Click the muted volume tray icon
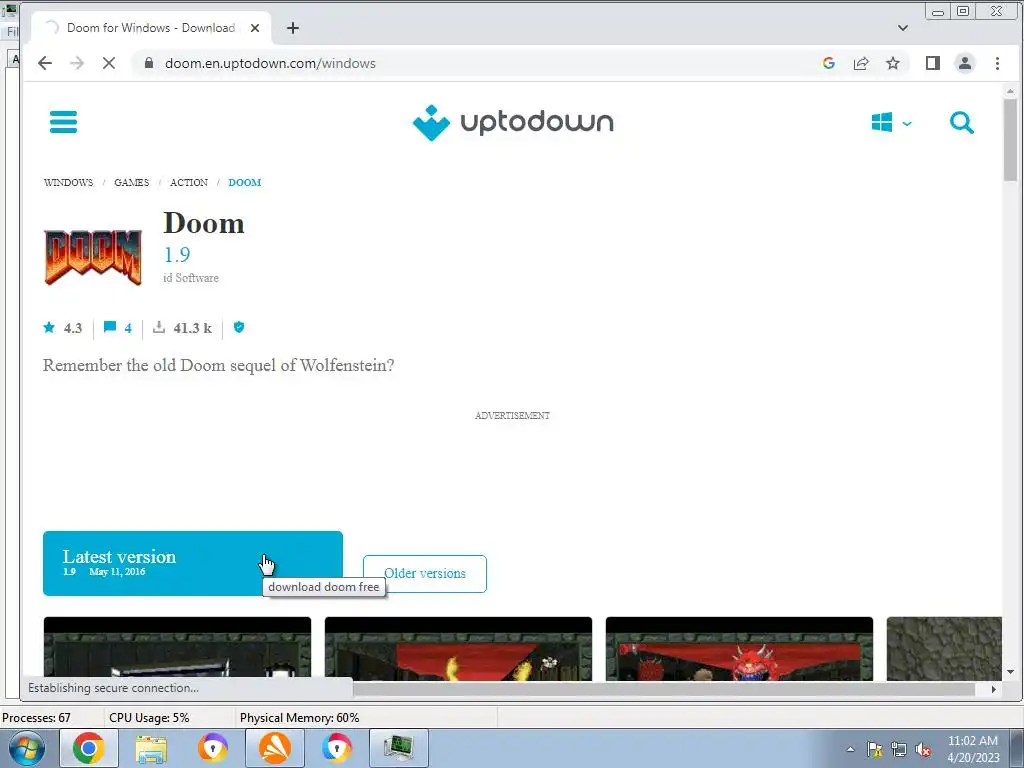The height and width of the screenshot is (768, 1024). pyautogui.click(x=923, y=749)
